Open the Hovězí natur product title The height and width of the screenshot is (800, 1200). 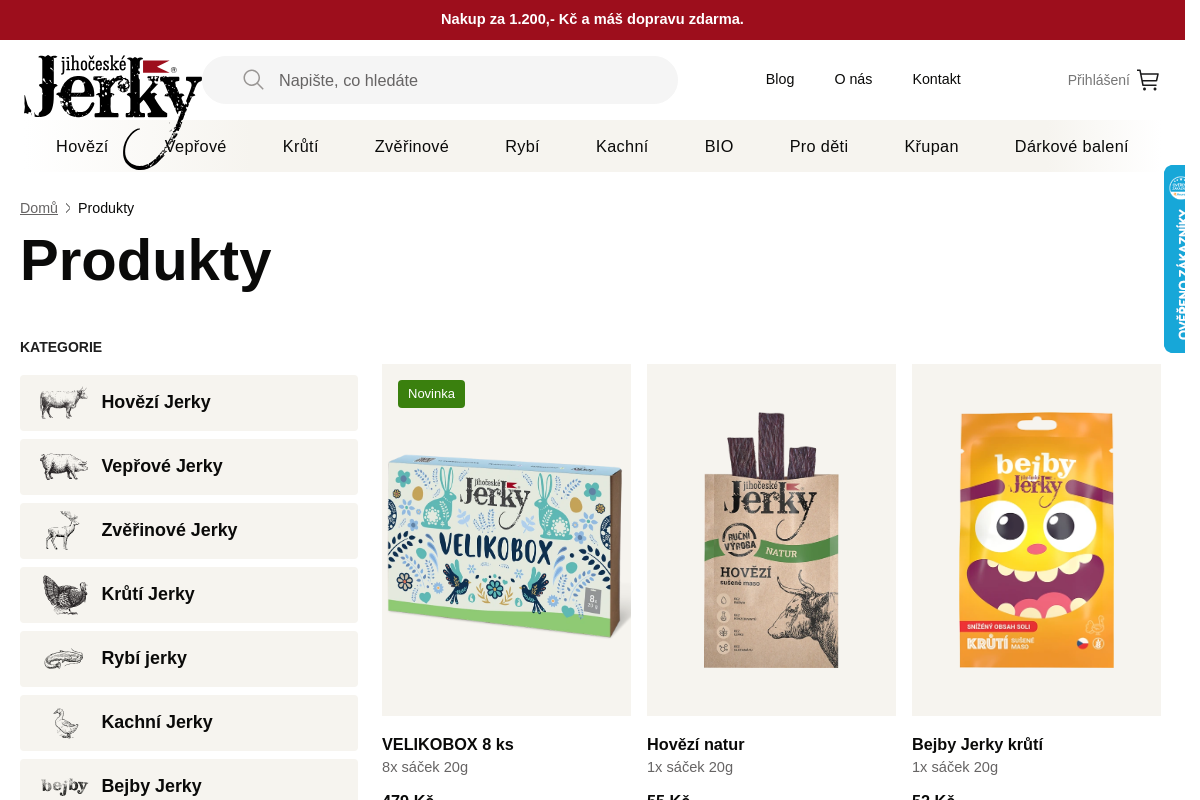pyautogui.click(x=695, y=744)
